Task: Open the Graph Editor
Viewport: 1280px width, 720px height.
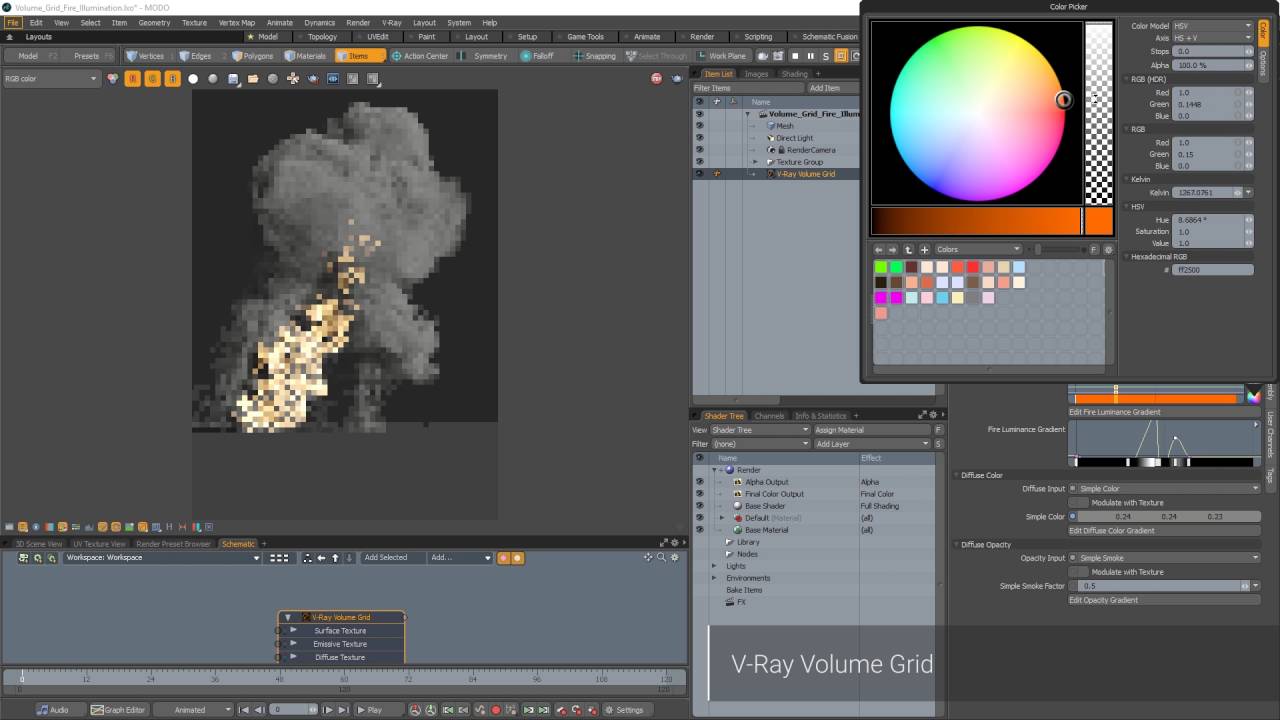Action: tap(118, 710)
